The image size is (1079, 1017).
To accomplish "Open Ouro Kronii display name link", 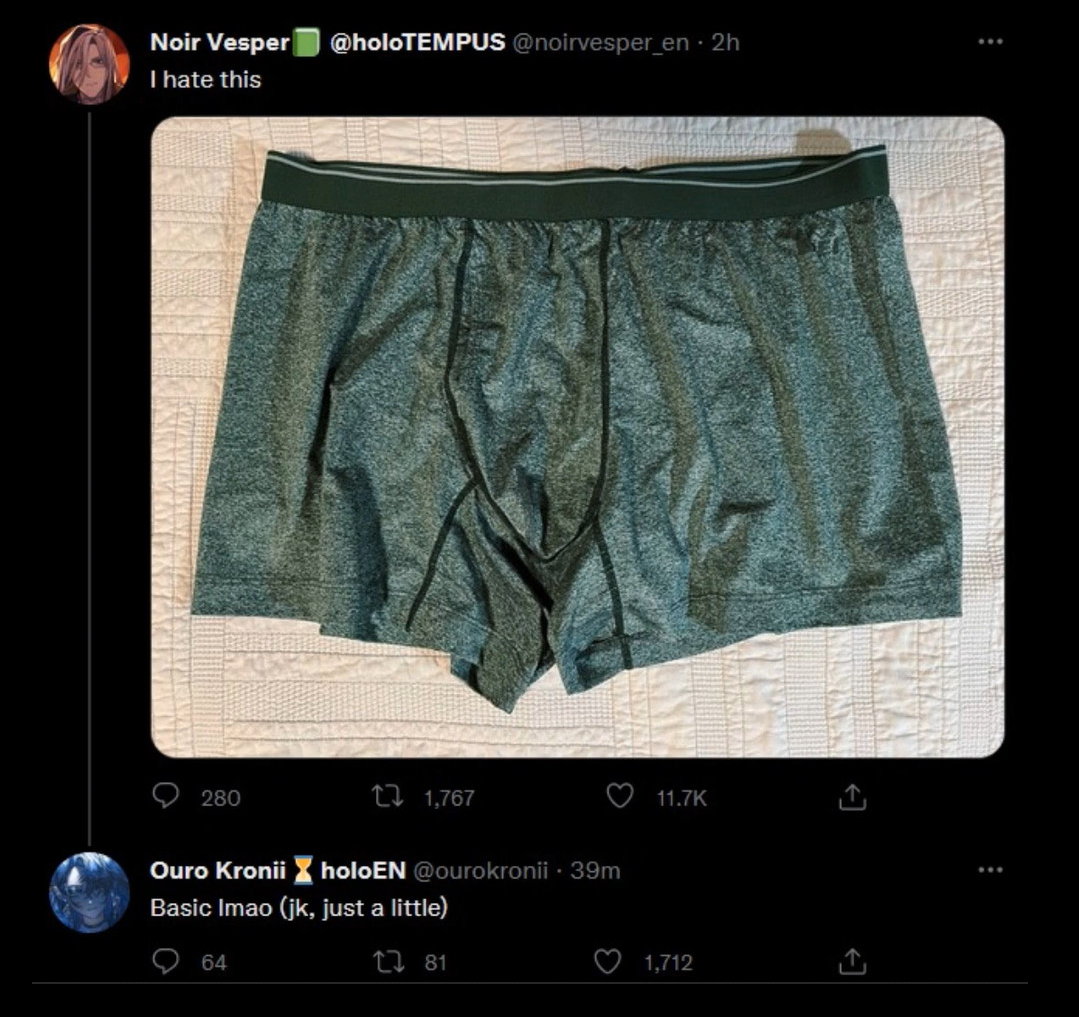I will point(277,870).
